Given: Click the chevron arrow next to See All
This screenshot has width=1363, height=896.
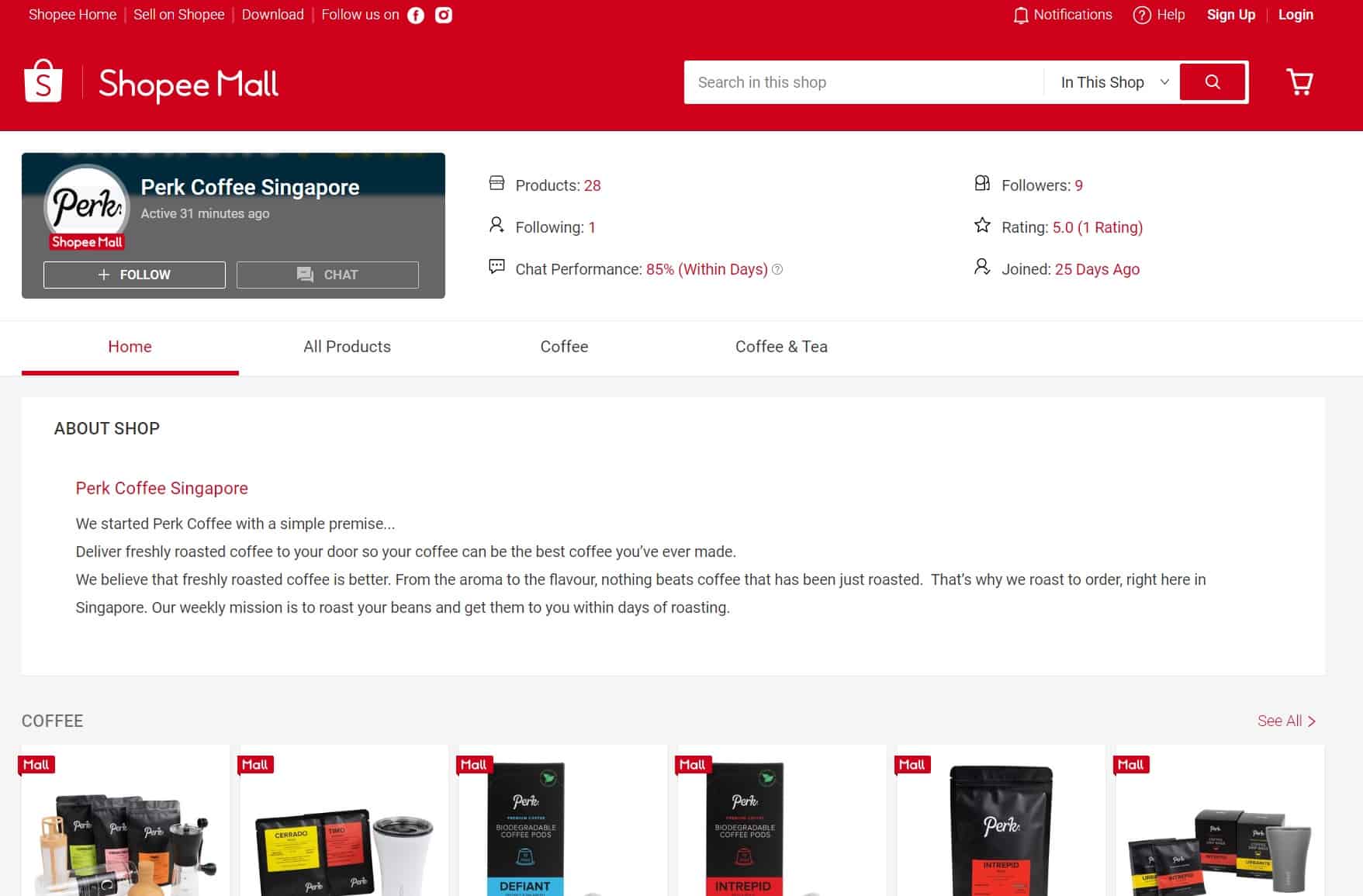Looking at the screenshot, I should click(x=1312, y=721).
